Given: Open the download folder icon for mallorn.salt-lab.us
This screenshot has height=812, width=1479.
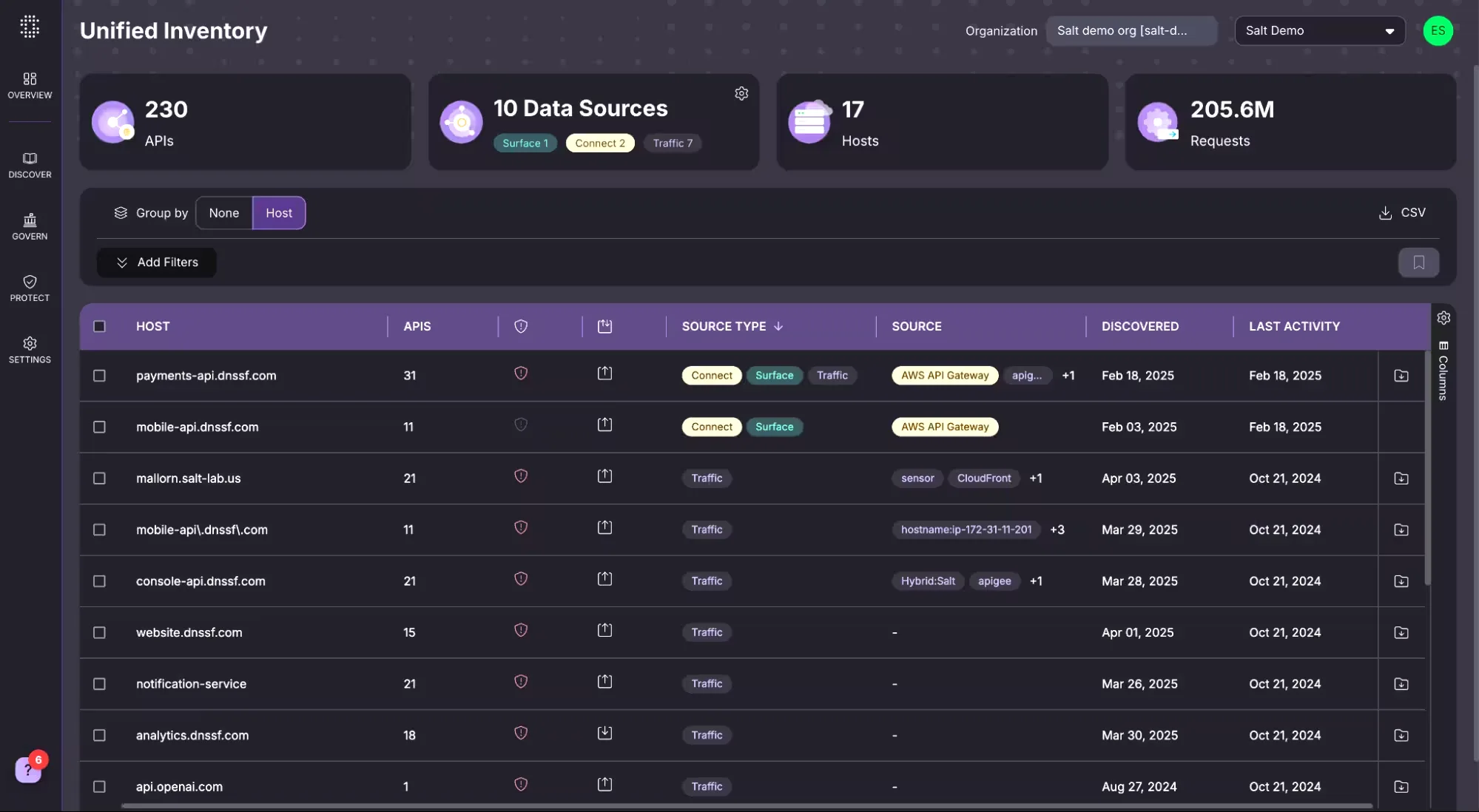Looking at the screenshot, I should [x=1401, y=478].
